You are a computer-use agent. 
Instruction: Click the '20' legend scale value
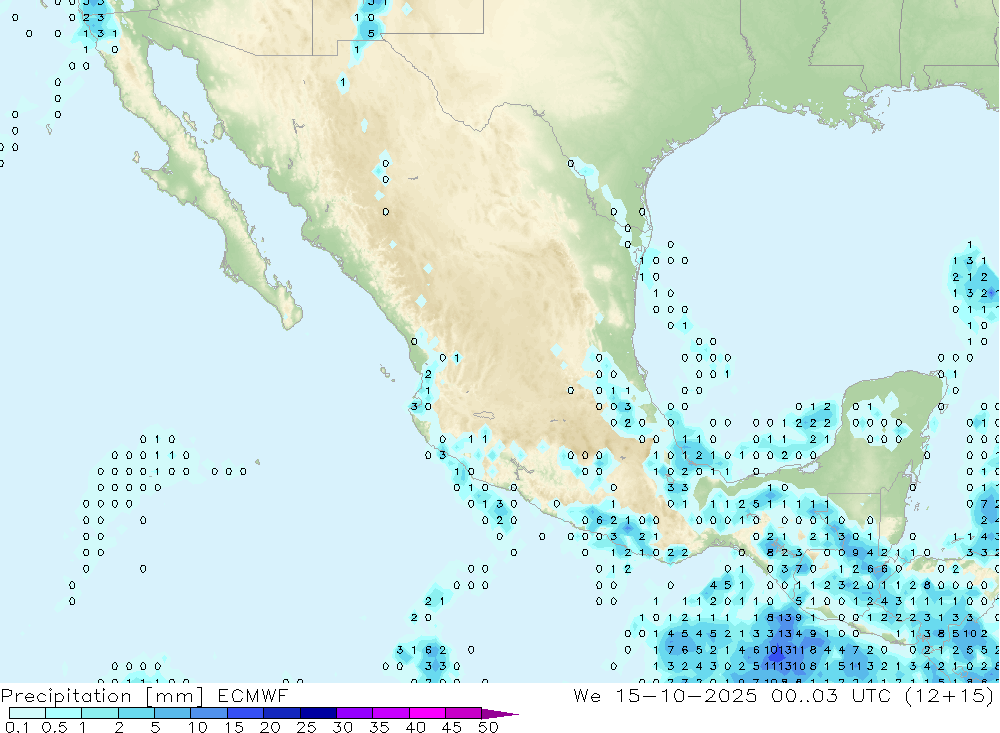click(x=270, y=727)
